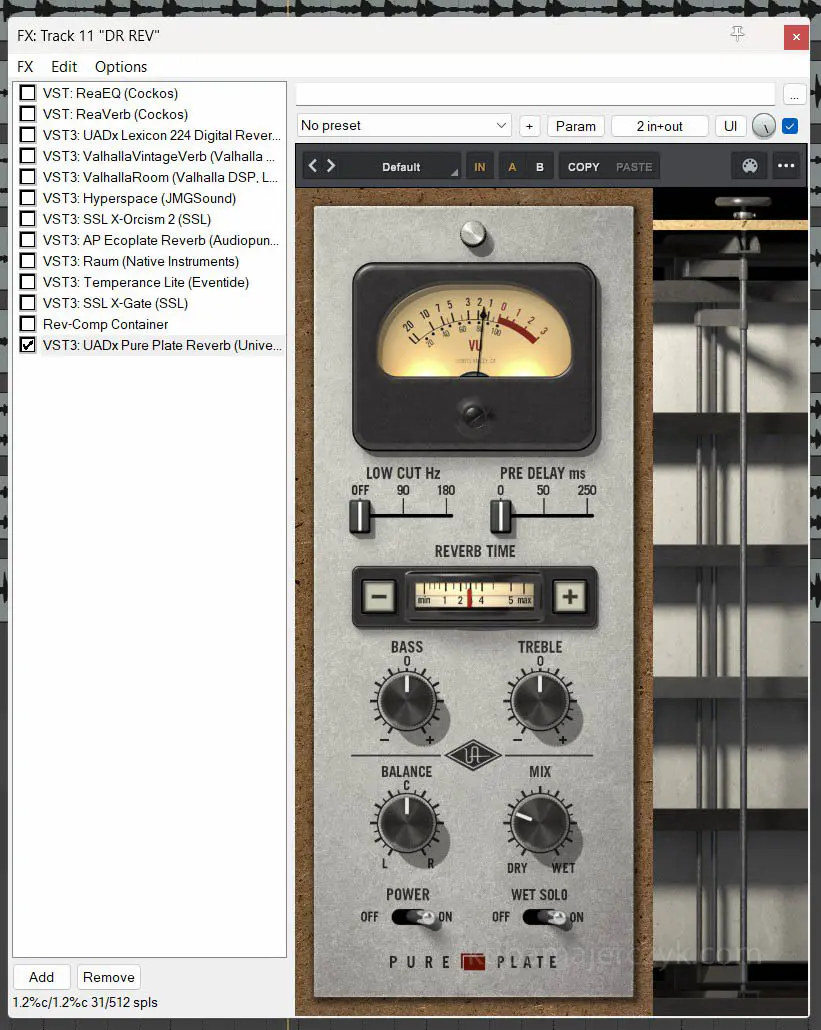Click the next preset right arrow
Viewport: 821px width, 1030px height.
tap(331, 166)
